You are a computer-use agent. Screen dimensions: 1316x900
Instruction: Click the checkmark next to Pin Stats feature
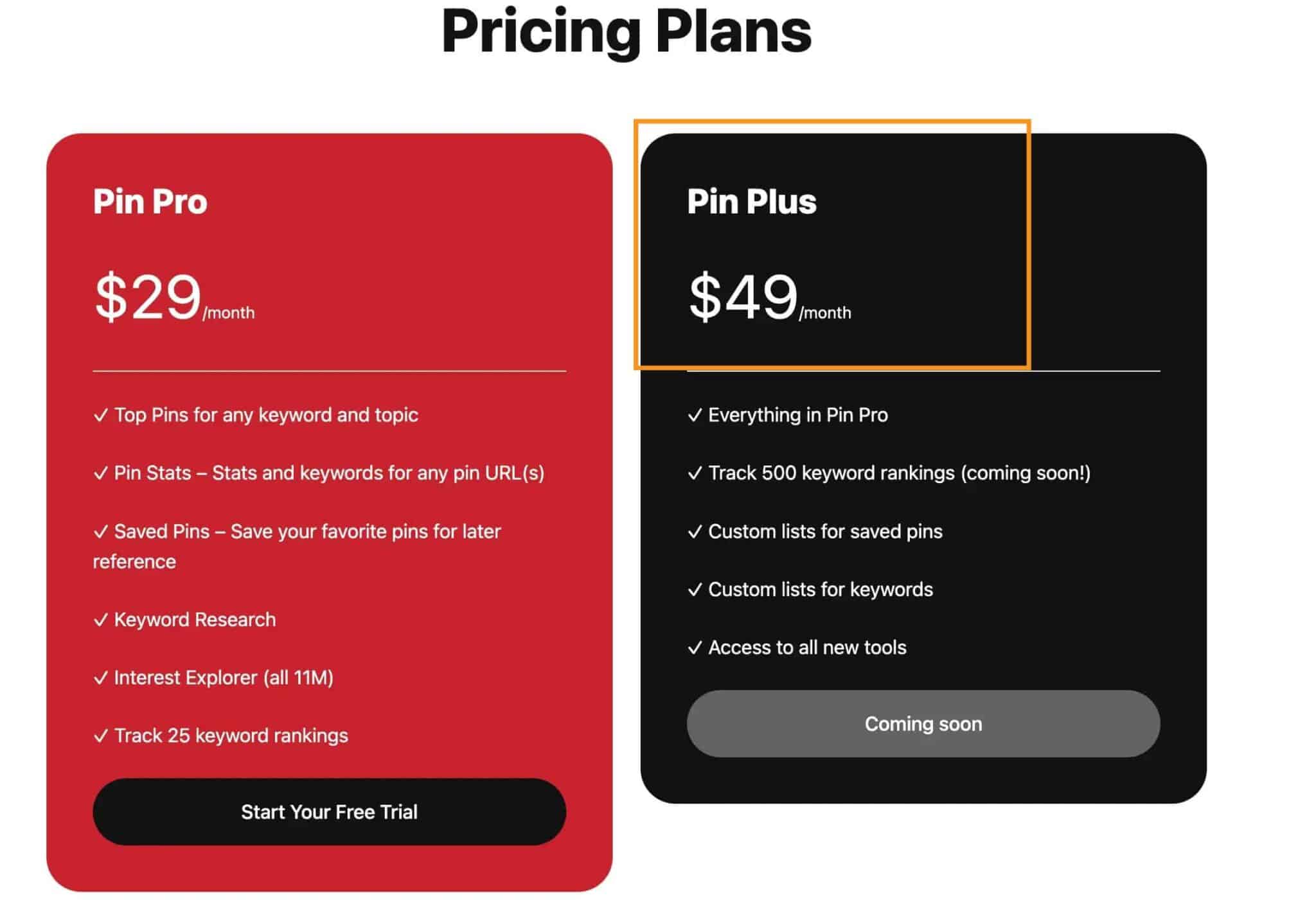click(x=100, y=473)
